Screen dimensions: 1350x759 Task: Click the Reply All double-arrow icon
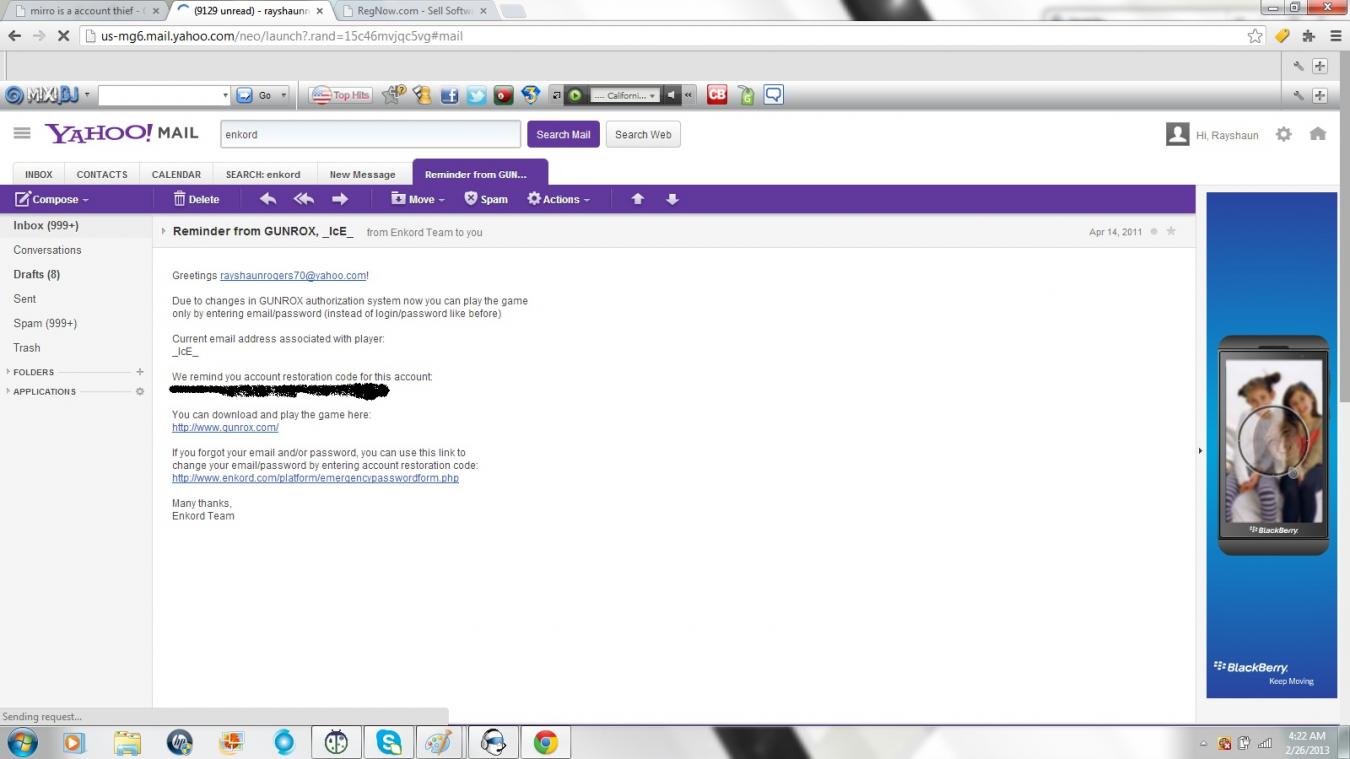304,199
